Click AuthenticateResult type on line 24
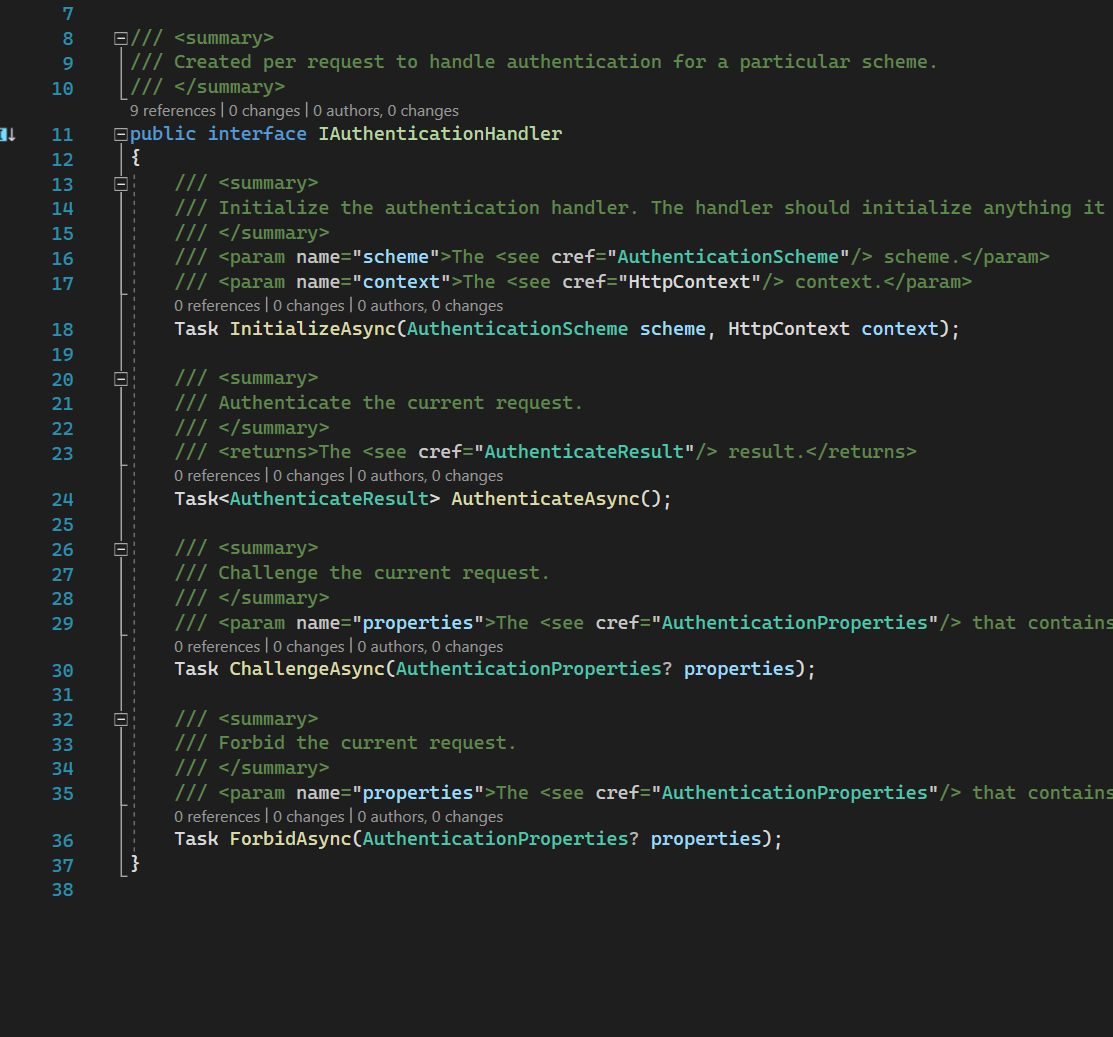Screen dimensions: 1113x1037 tap(329, 499)
